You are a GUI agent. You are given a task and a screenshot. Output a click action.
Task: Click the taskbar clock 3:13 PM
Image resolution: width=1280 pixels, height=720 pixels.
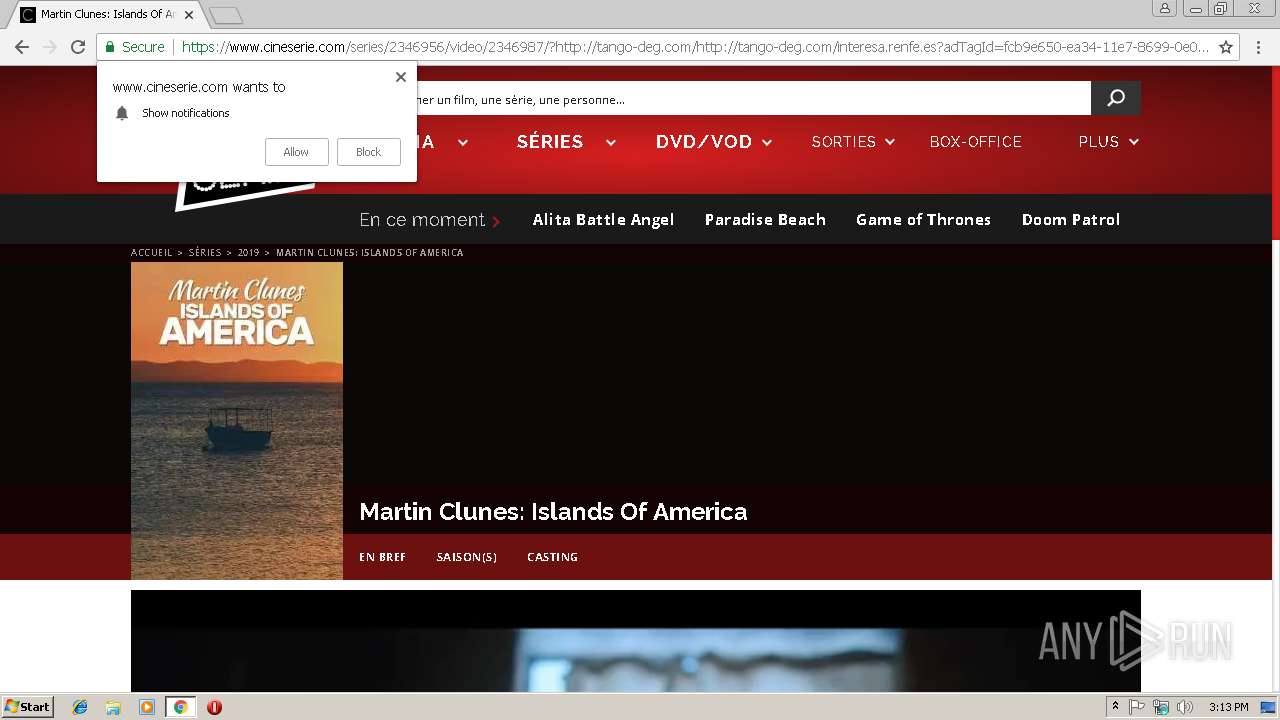coord(1228,707)
